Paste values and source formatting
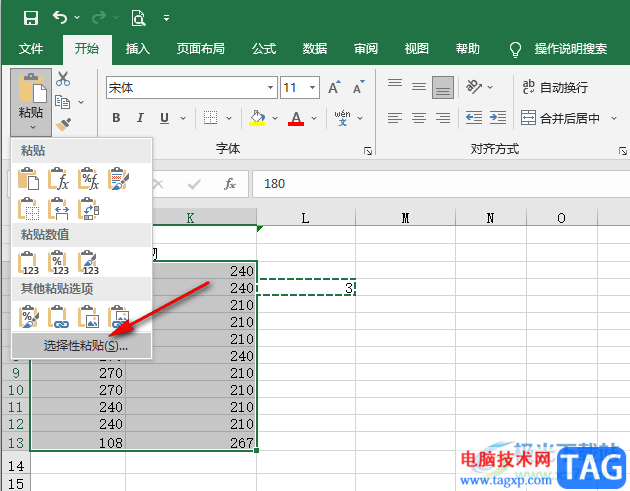 click(88, 263)
